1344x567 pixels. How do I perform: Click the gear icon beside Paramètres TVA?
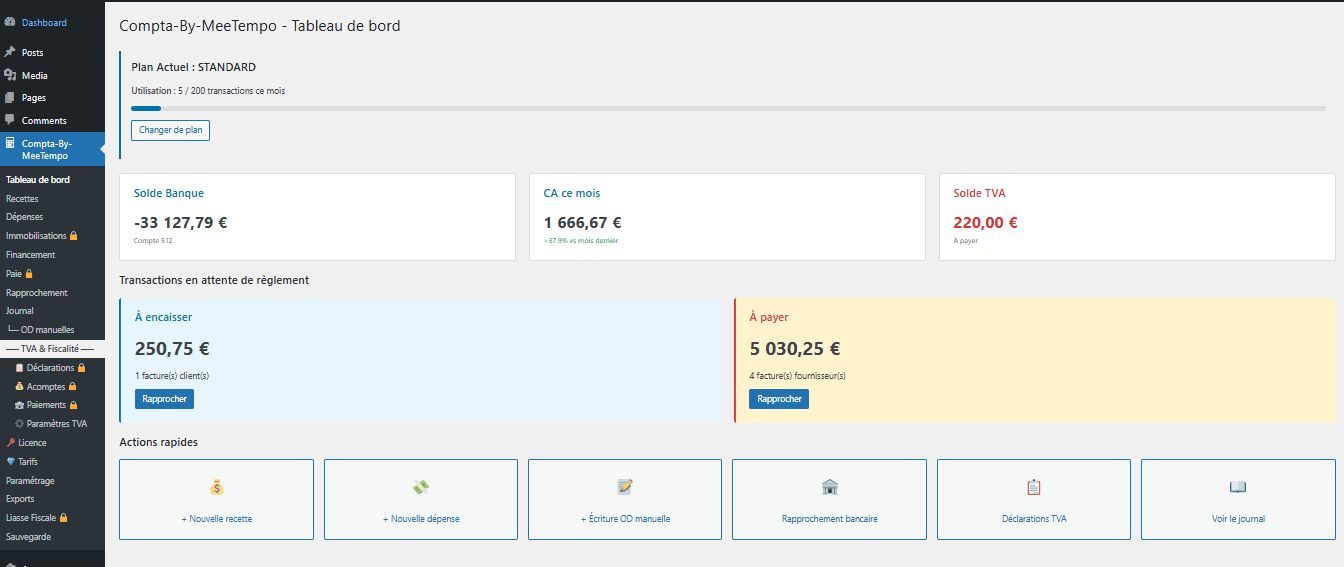tap(19, 424)
